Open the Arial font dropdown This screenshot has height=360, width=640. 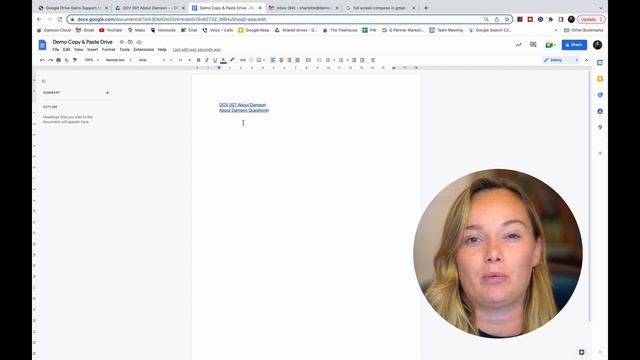(152, 60)
